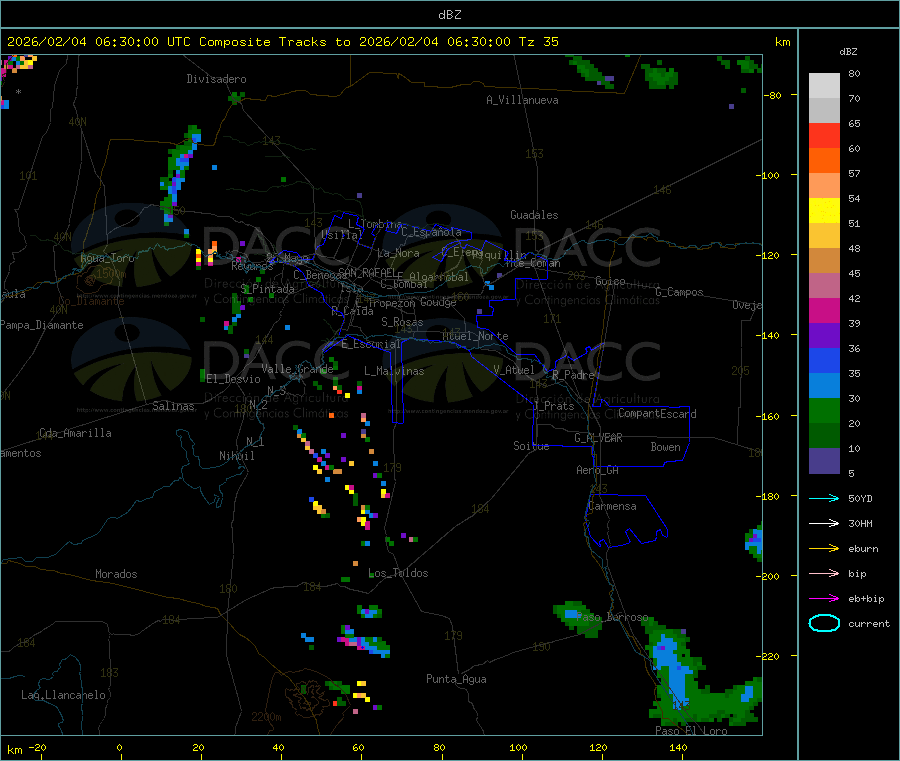Screen dimensions: 900x761
Task: Select the royal blue 35-36 dBZ swatch
Action: click(x=824, y=360)
